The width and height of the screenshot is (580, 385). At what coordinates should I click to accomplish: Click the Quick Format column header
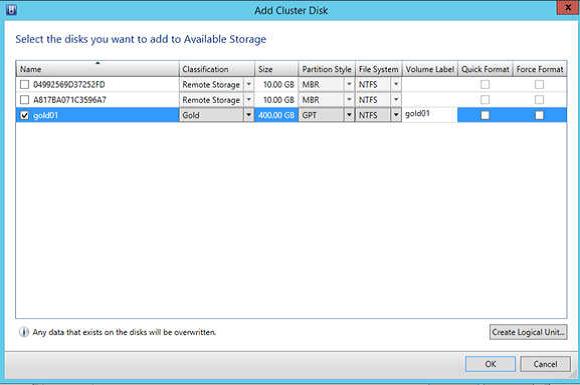click(x=485, y=69)
